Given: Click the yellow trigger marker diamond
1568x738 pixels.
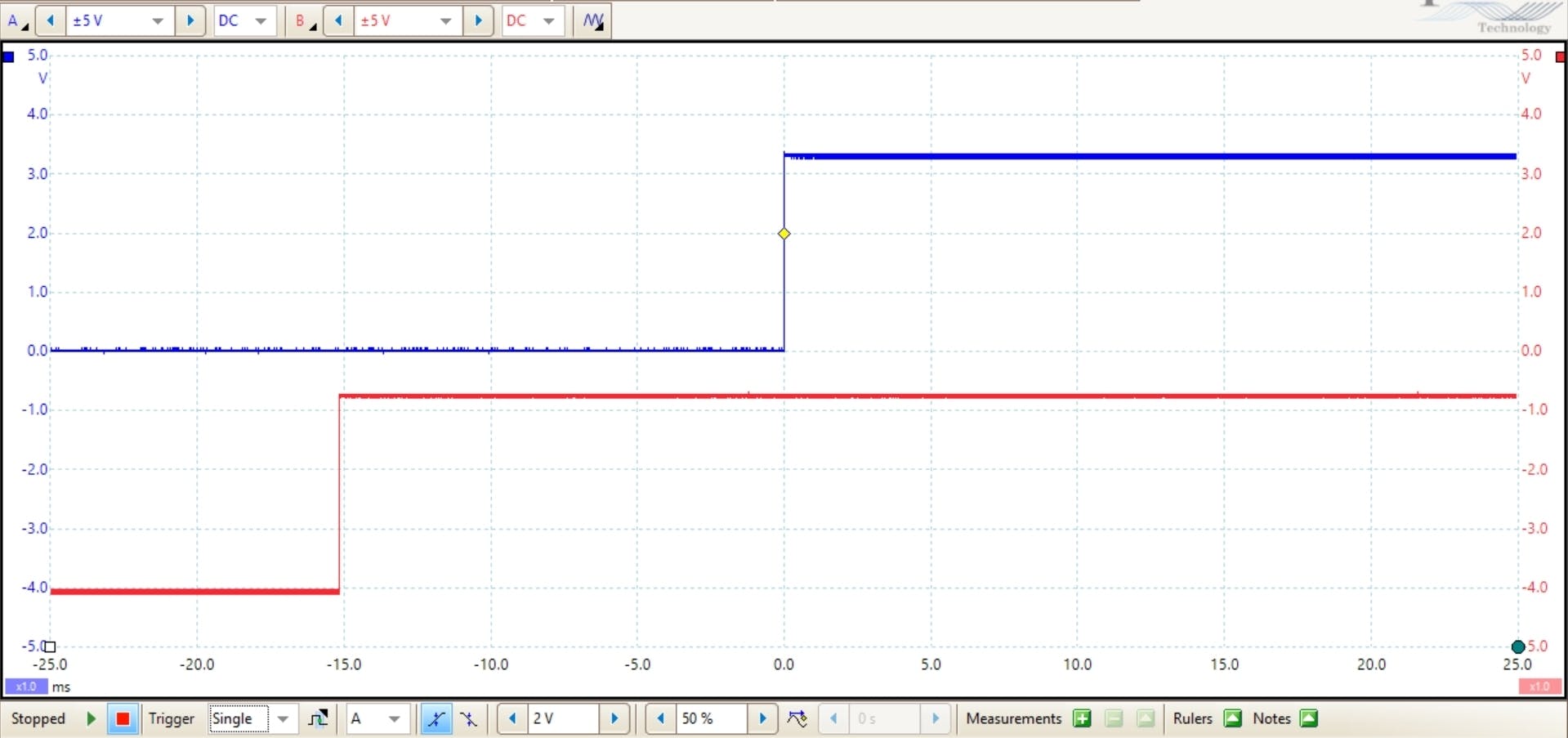Looking at the screenshot, I should click(x=784, y=234).
